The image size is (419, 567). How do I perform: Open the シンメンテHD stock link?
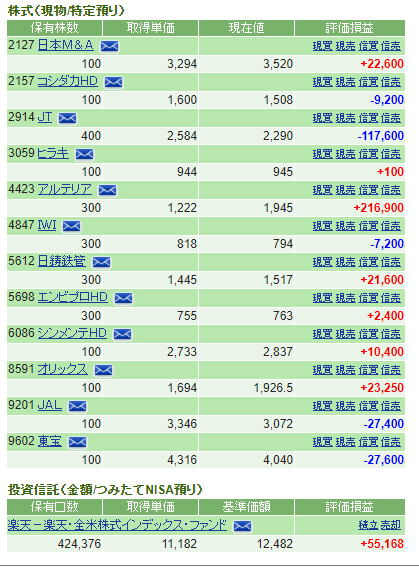coord(72,333)
